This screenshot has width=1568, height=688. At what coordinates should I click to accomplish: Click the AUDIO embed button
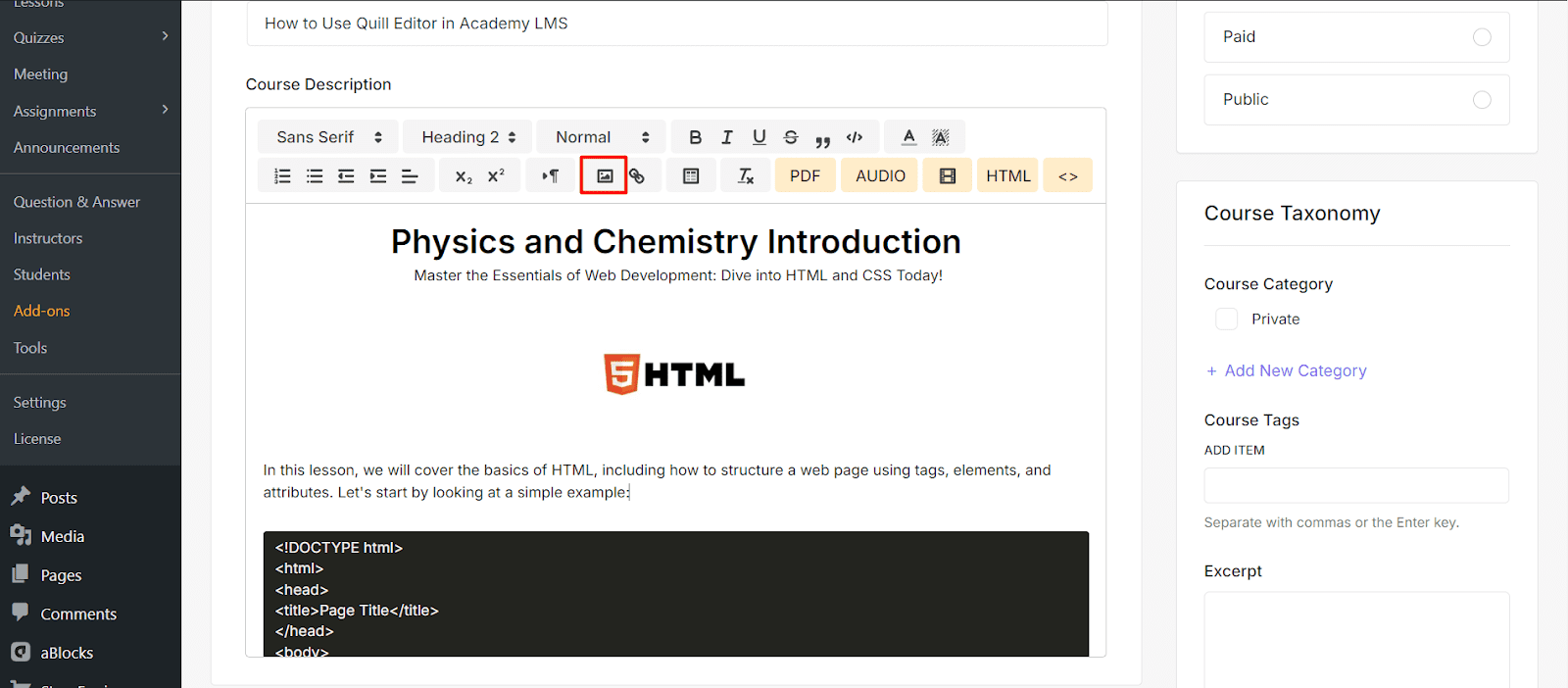880,176
